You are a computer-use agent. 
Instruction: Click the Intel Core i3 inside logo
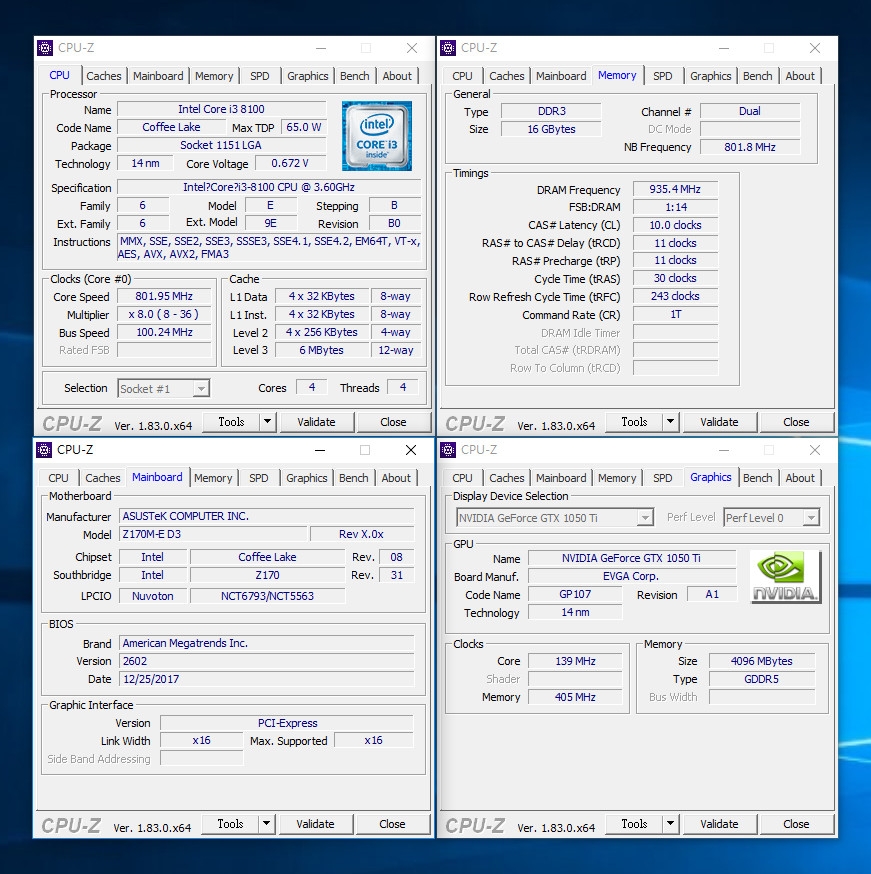[x=377, y=136]
